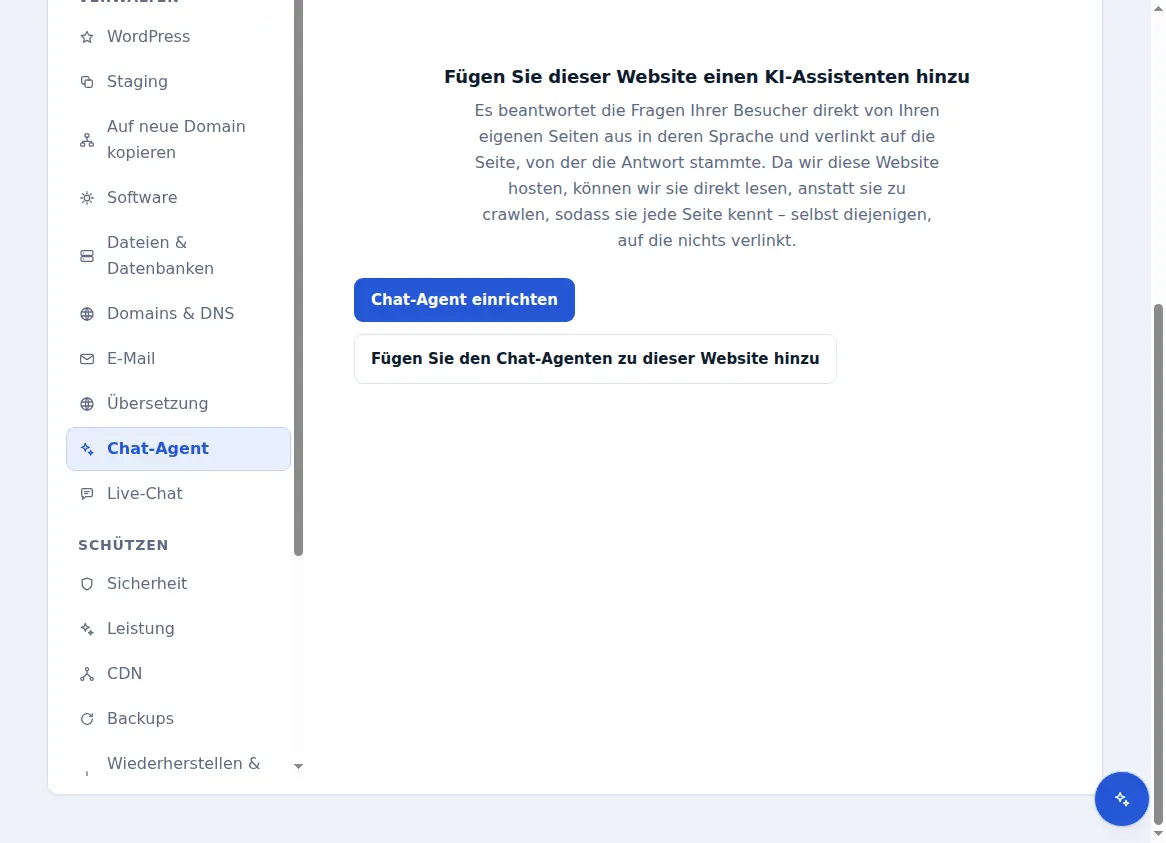Image resolution: width=1166 pixels, height=843 pixels.
Task: Click the sidebar scroll down arrow
Action: pyautogui.click(x=298, y=766)
